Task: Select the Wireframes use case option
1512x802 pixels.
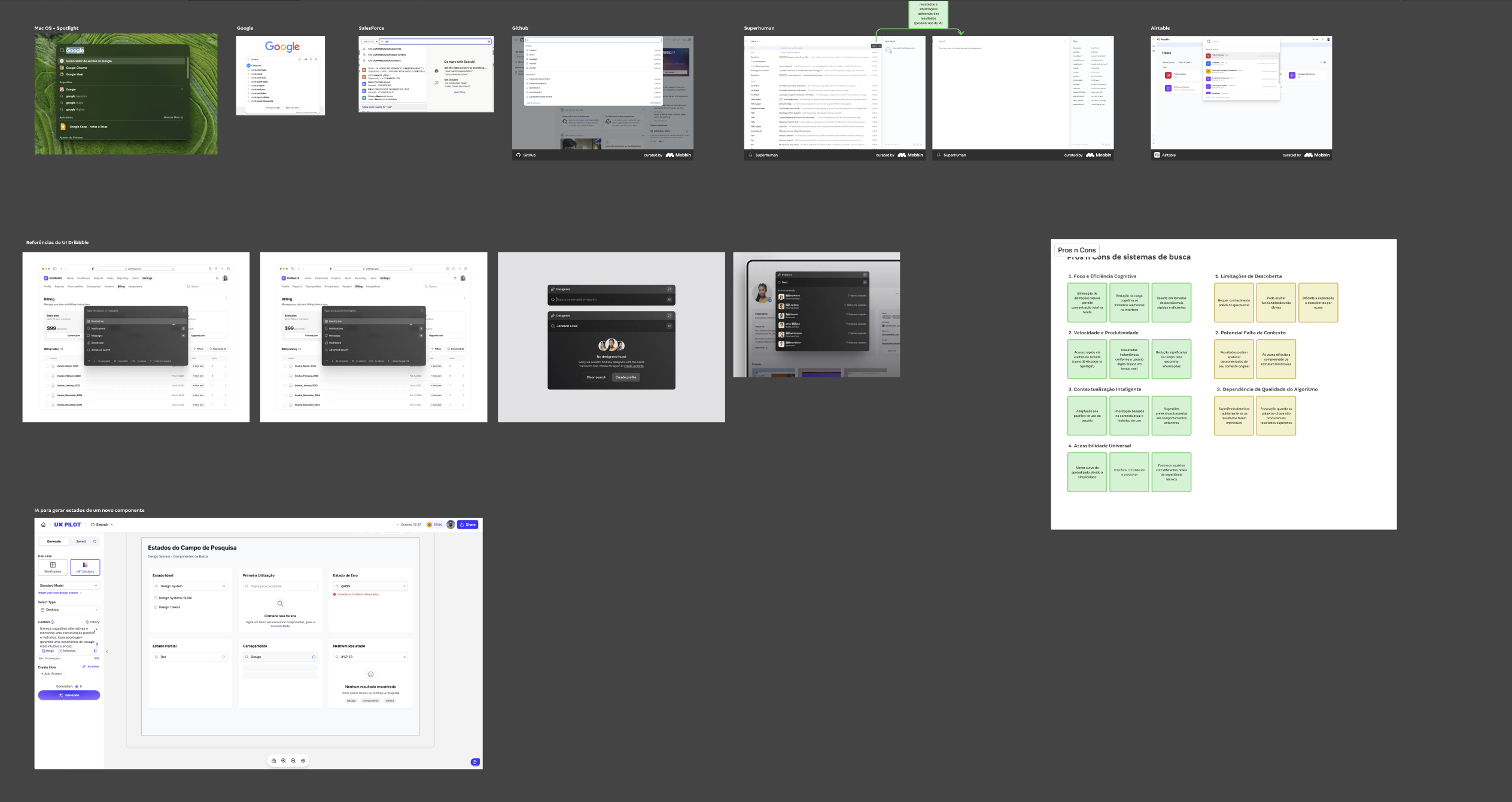Action: 53,568
